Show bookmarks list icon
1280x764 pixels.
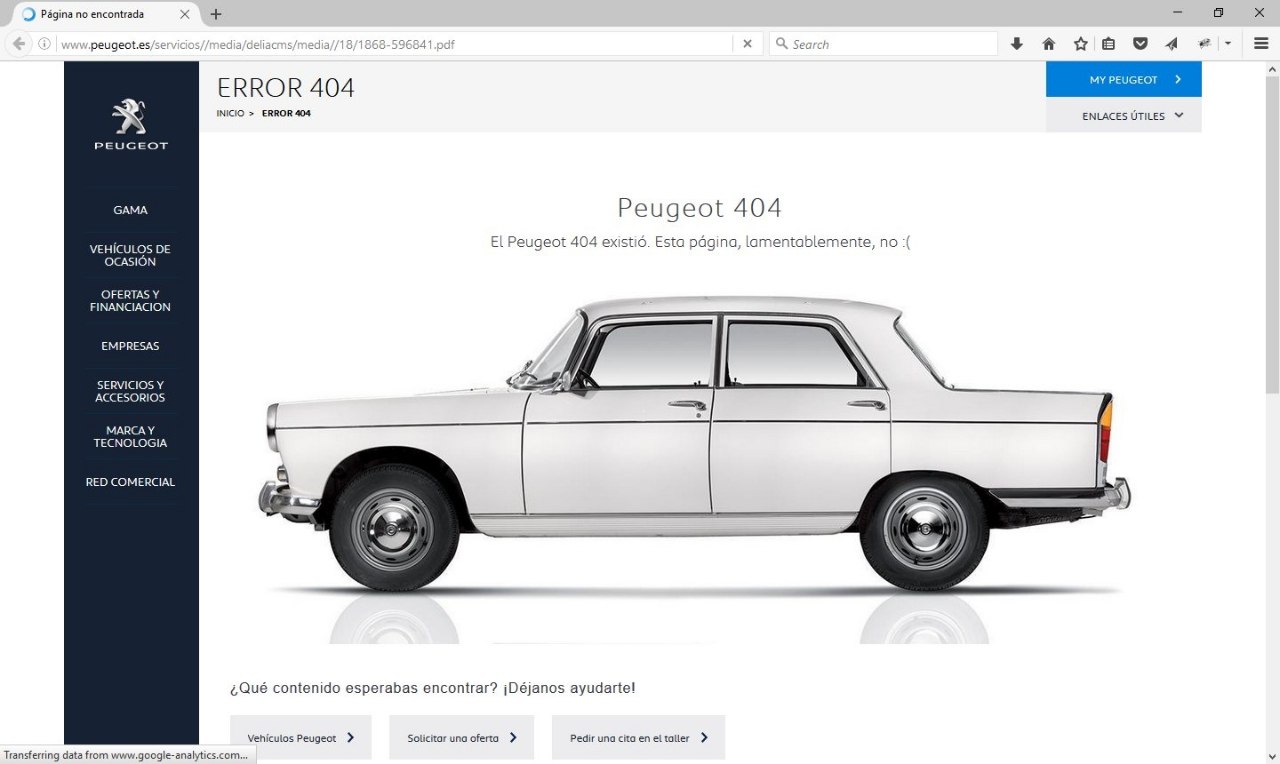pos(1108,44)
